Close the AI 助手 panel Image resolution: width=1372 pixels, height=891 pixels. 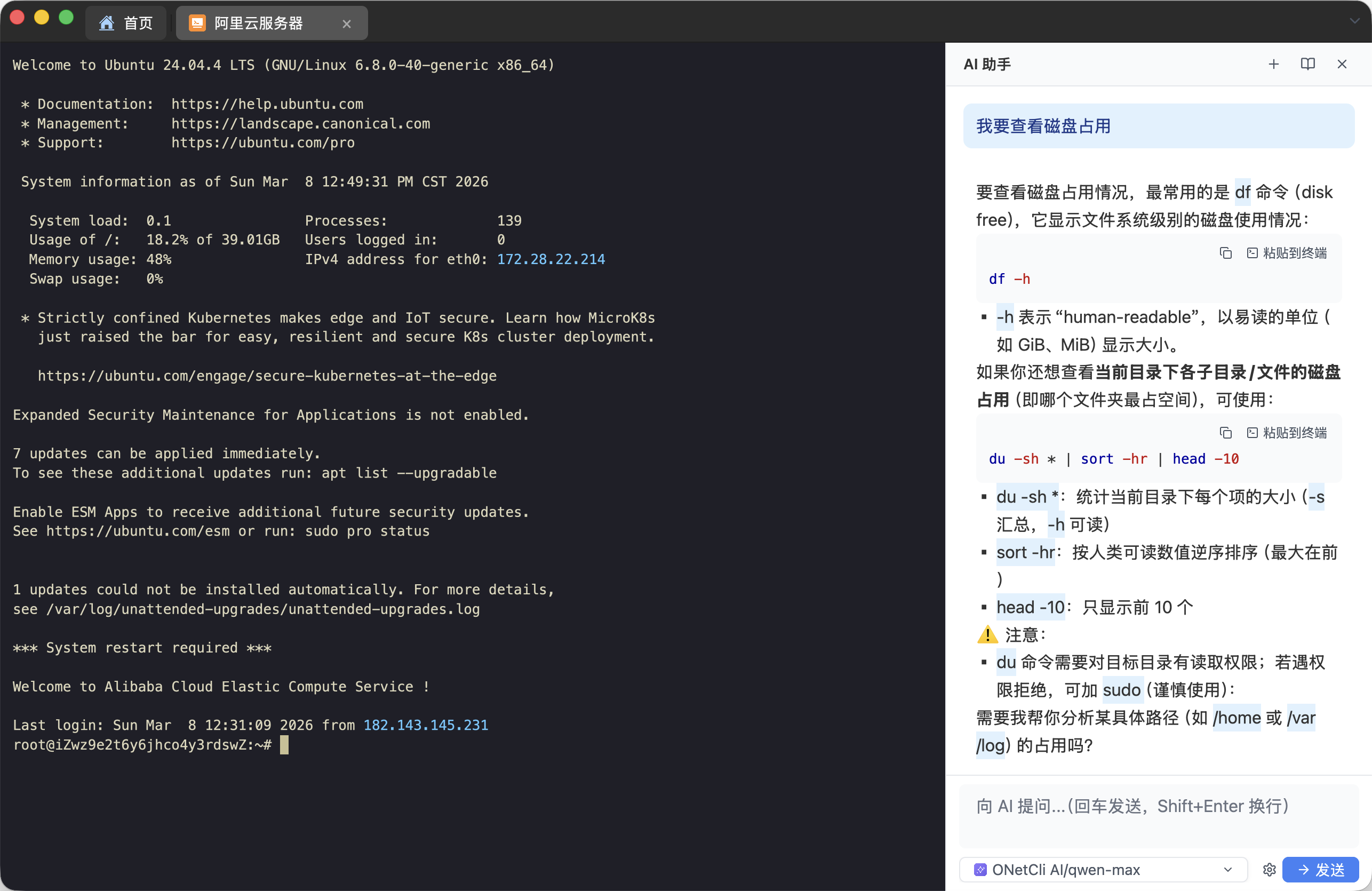(1342, 64)
